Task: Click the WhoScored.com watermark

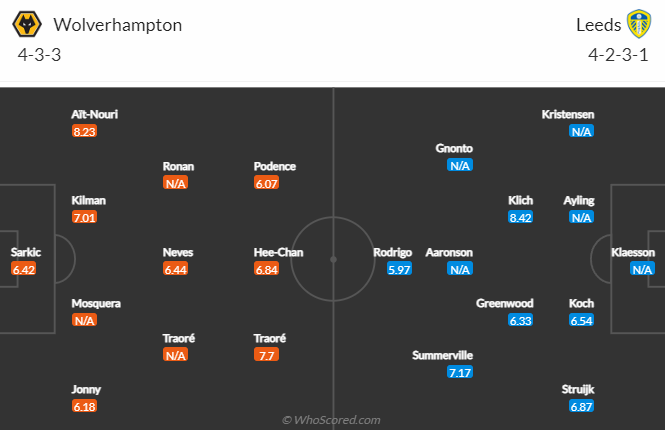Action: coord(331,420)
